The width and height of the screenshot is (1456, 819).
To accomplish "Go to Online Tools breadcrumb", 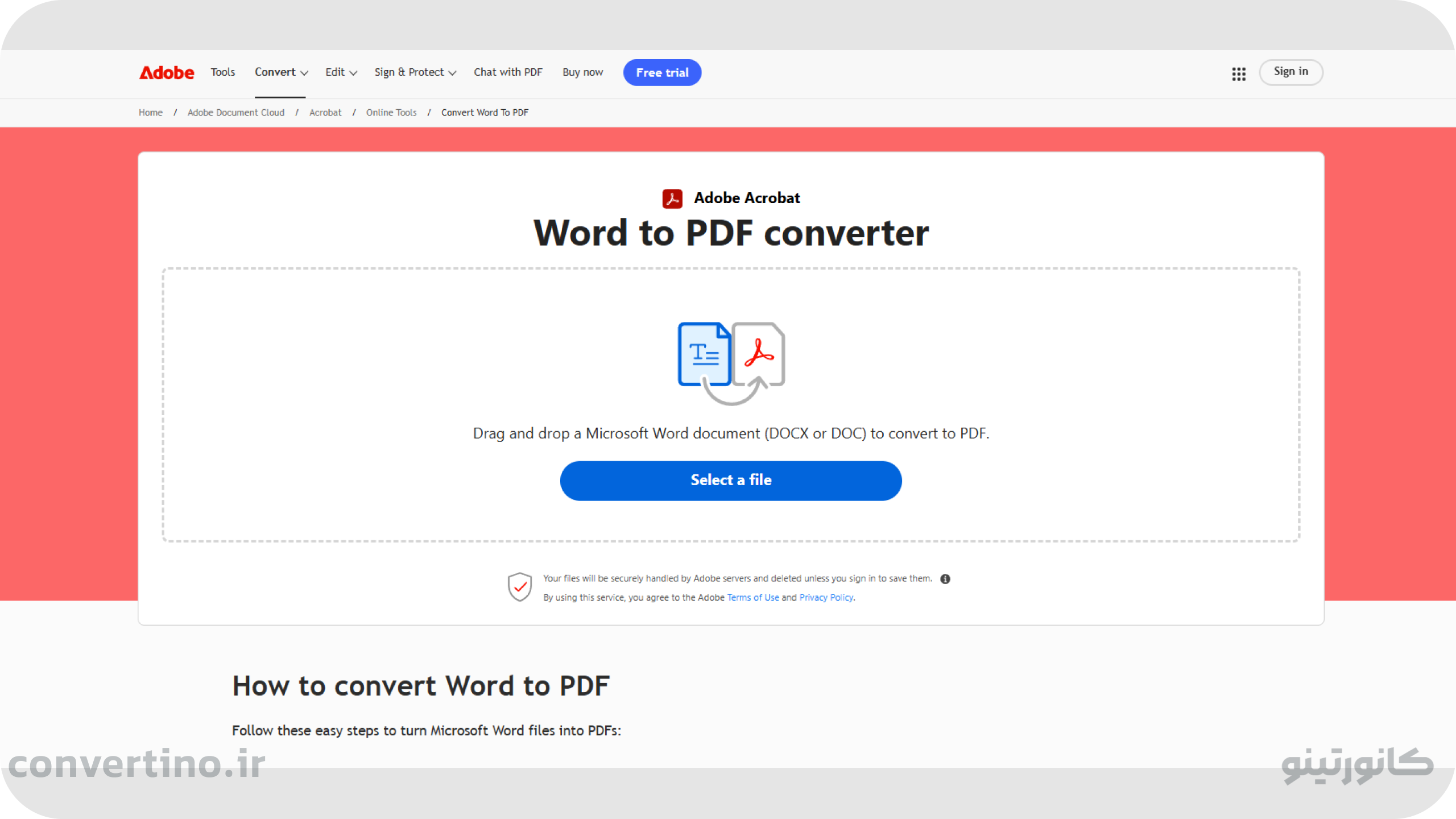I will 391,113.
